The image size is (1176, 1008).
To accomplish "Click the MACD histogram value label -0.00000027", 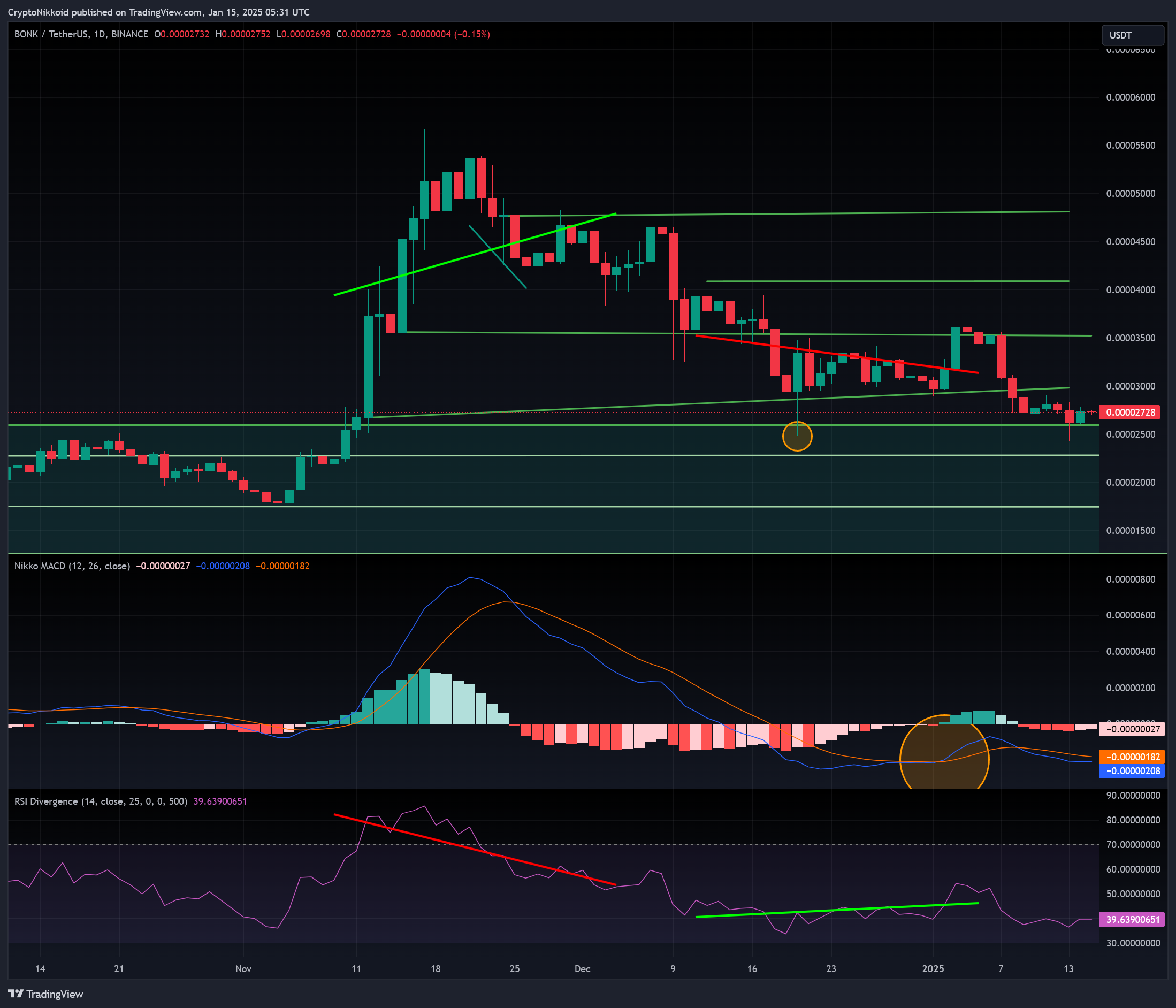I will [1132, 729].
